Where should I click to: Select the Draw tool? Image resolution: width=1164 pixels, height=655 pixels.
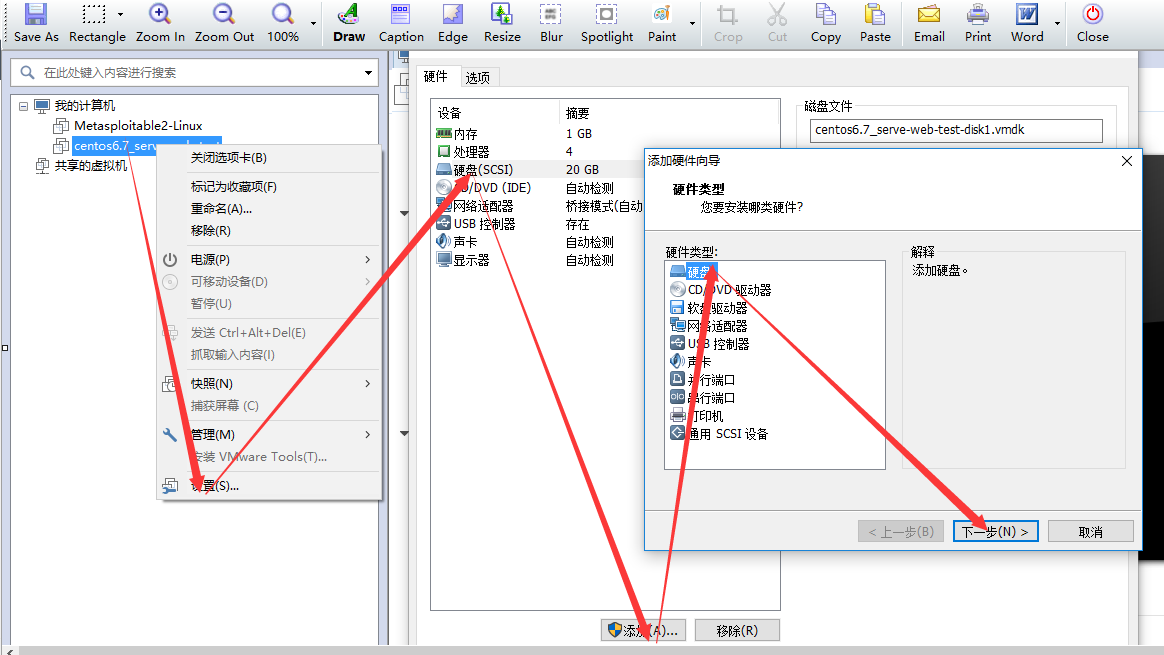coord(349,23)
